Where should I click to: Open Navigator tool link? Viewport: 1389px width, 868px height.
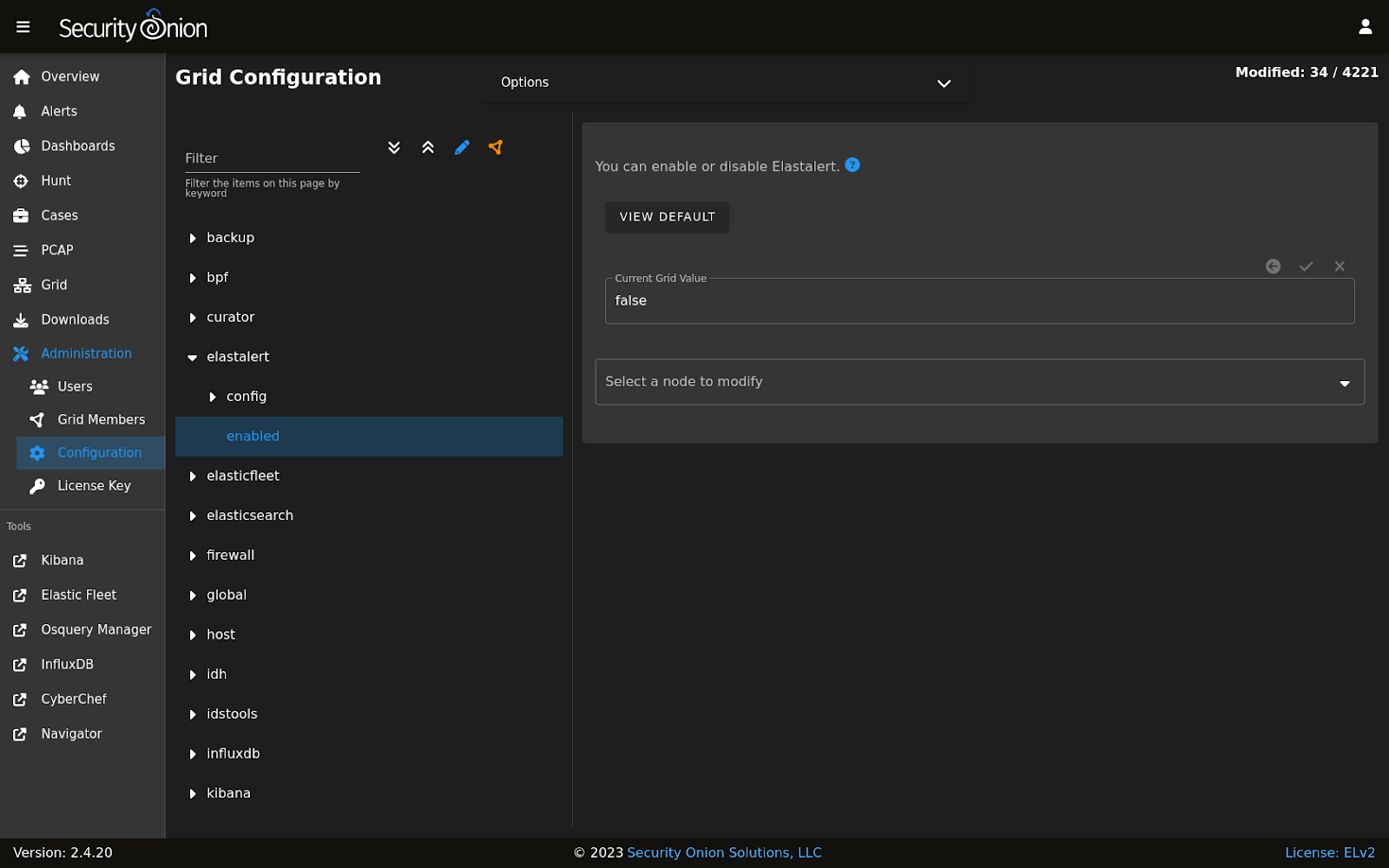coord(82,733)
